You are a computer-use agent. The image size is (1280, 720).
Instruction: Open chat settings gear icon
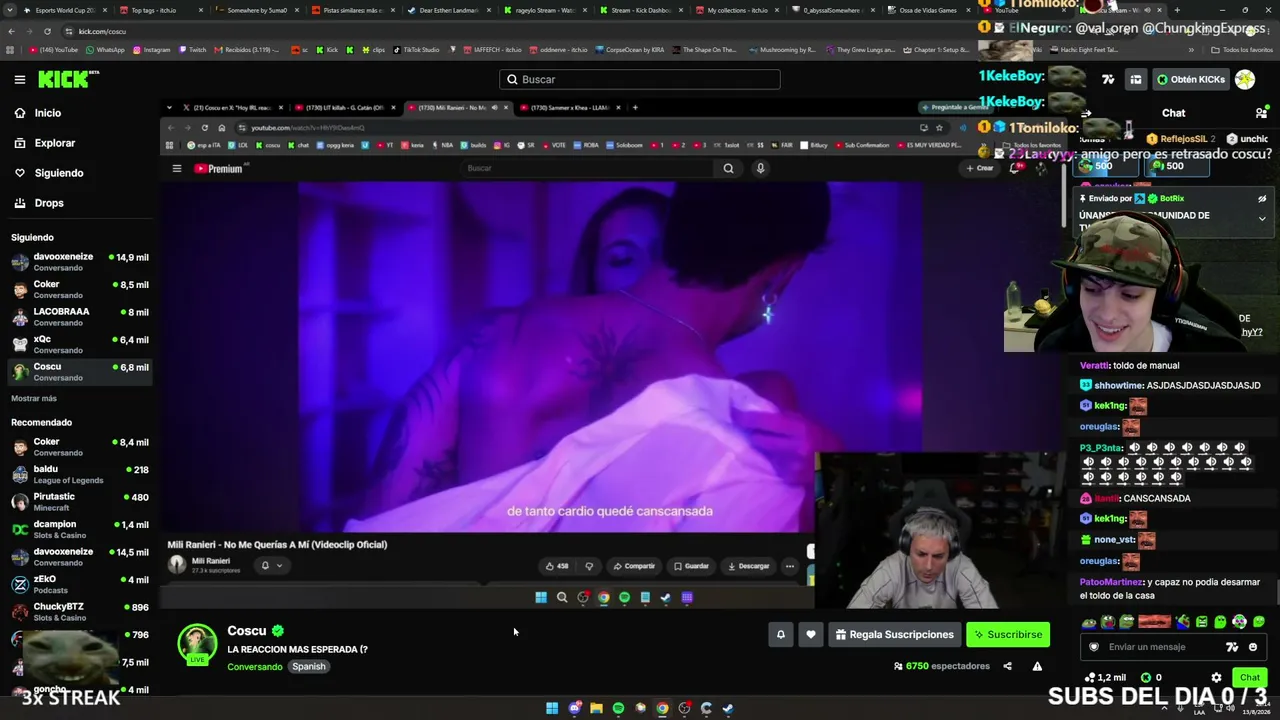(x=1216, y=677)
